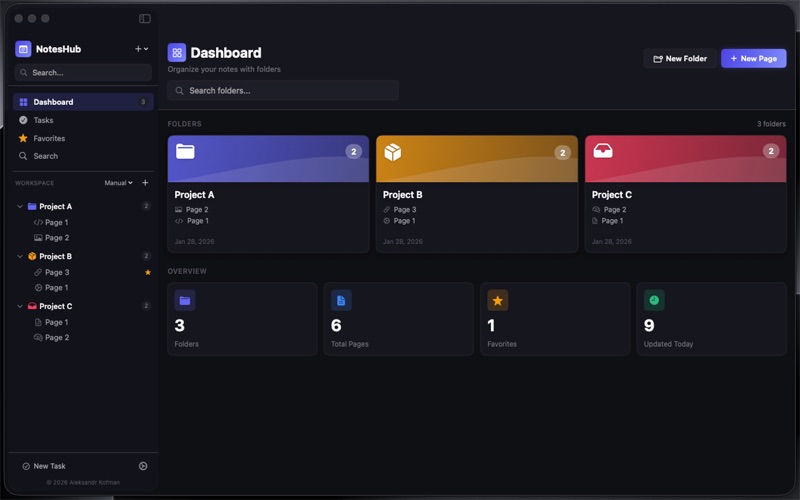
Task: Click the Updated Today clock icon
Action: point(654,301)
